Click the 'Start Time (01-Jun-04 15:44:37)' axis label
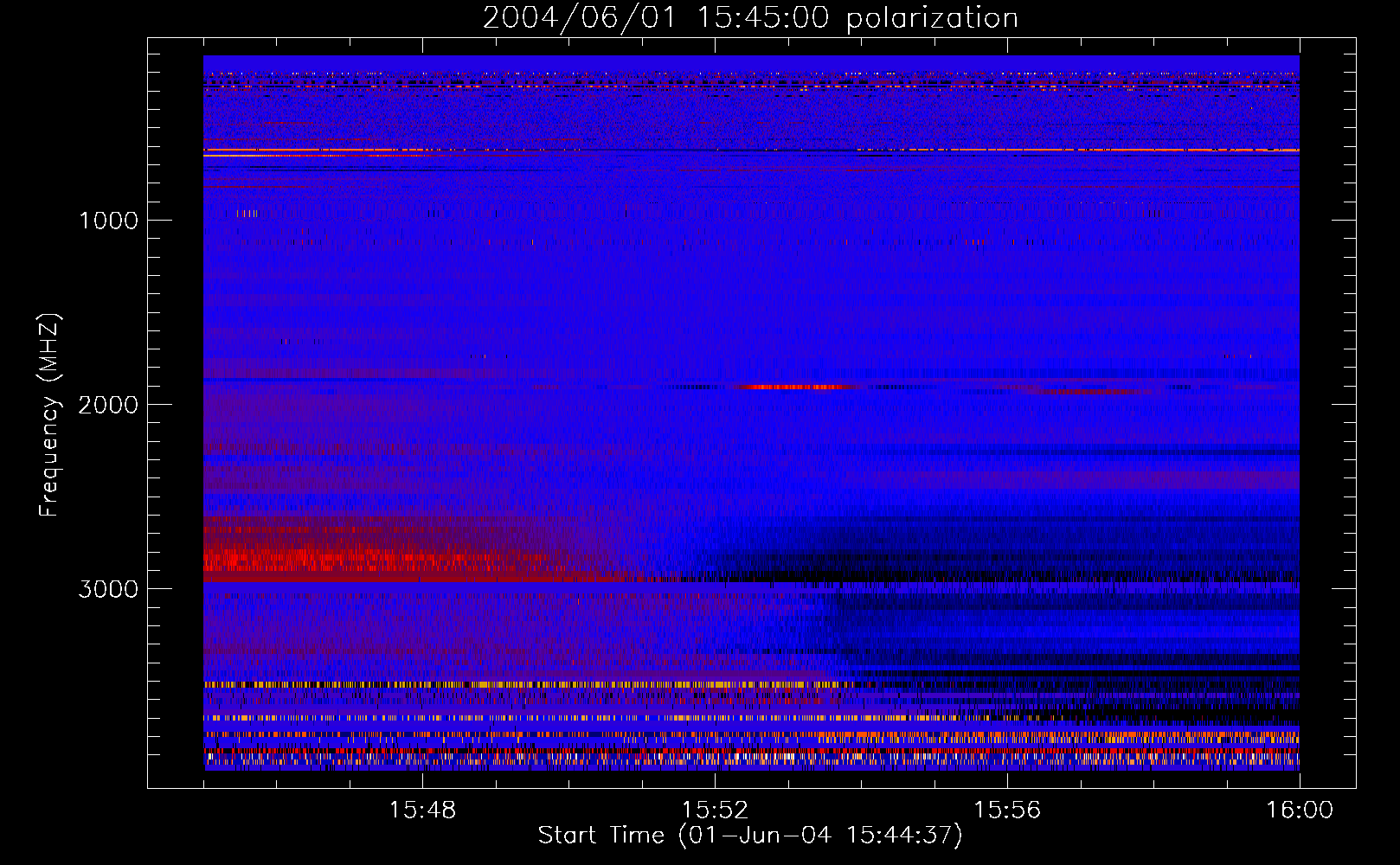The height and width of the screenshot is (865, 1400). (750, 836)
